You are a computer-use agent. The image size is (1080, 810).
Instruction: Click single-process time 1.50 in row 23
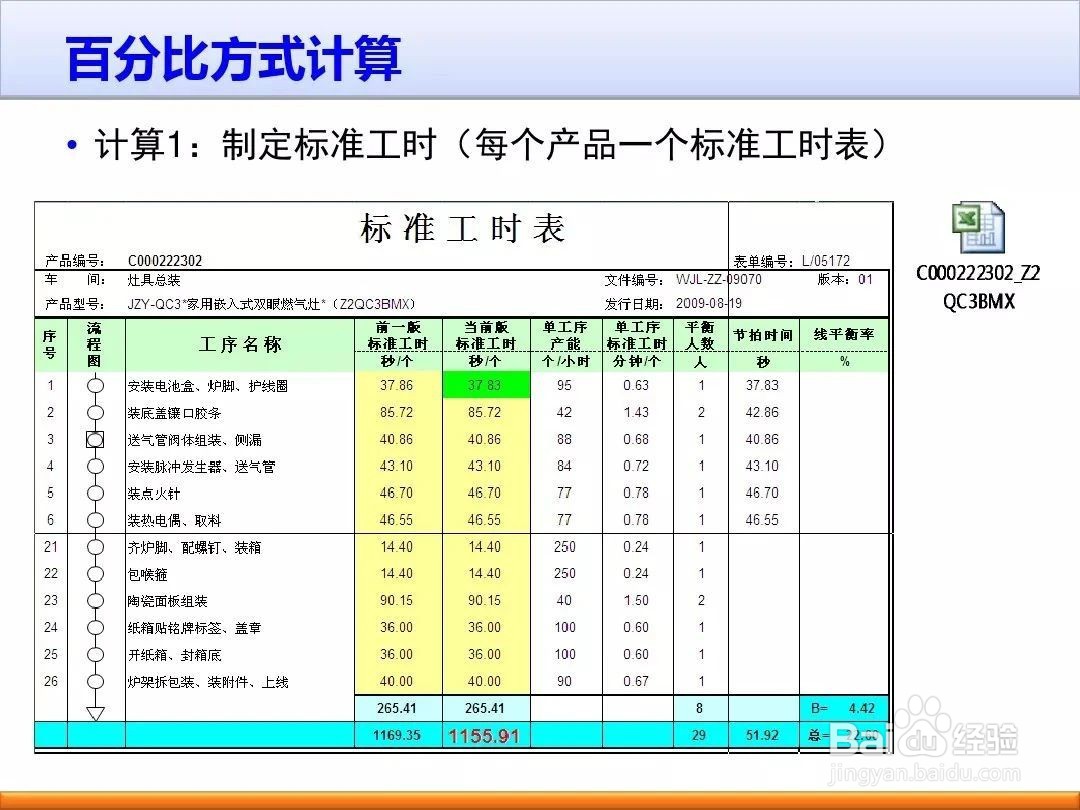636,601
